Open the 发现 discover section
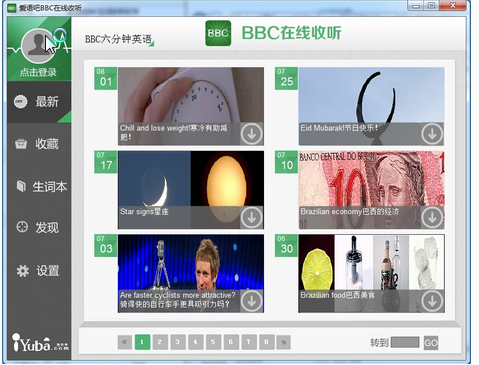 [39, 227]
